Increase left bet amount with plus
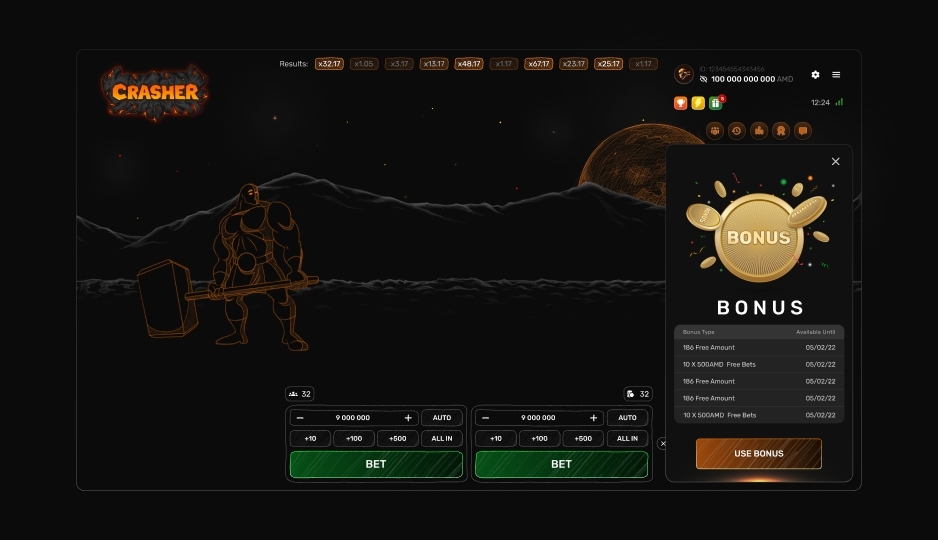 pos(408,418)
